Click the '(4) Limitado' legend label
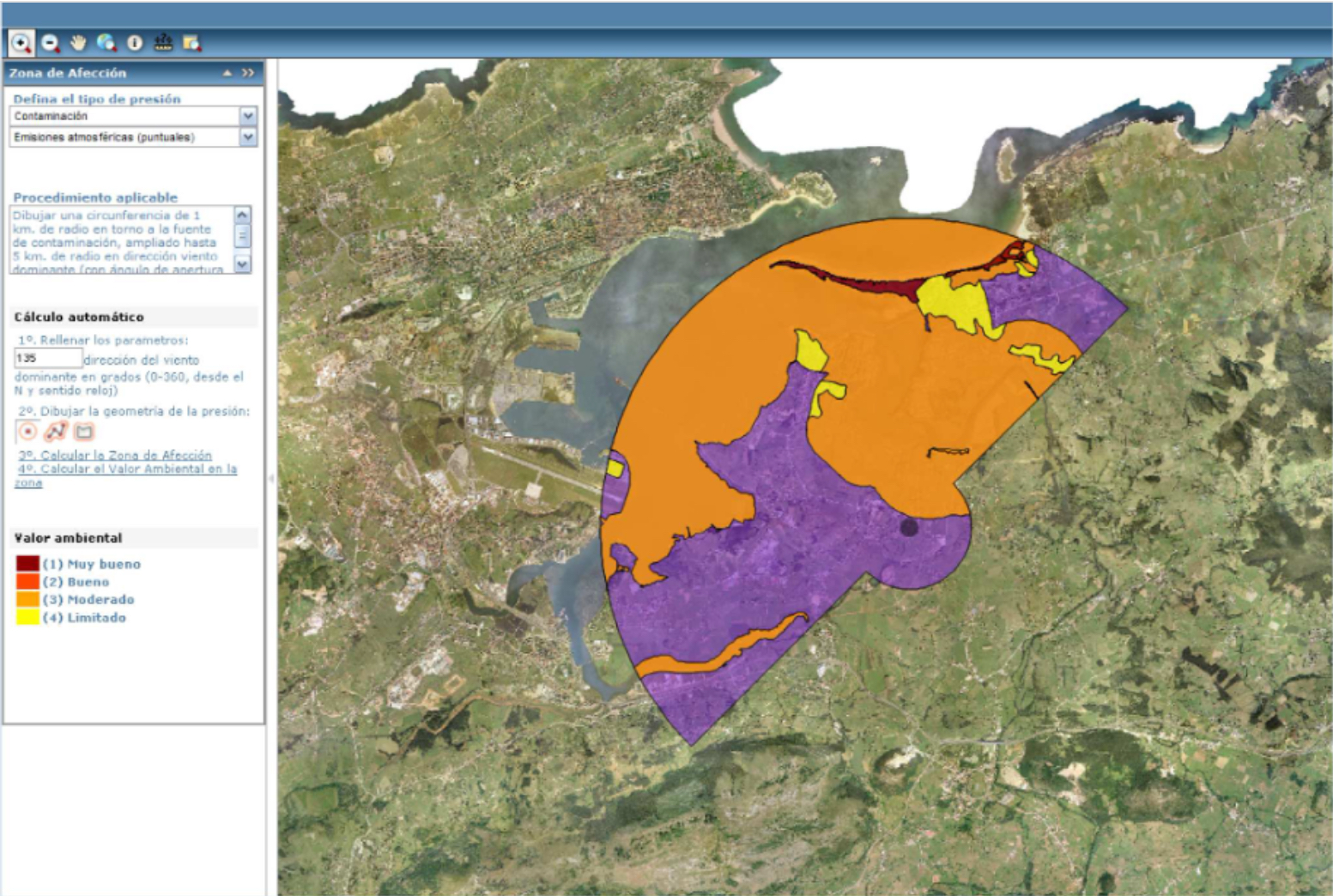The image size is (1333, 896). [84, 618]
